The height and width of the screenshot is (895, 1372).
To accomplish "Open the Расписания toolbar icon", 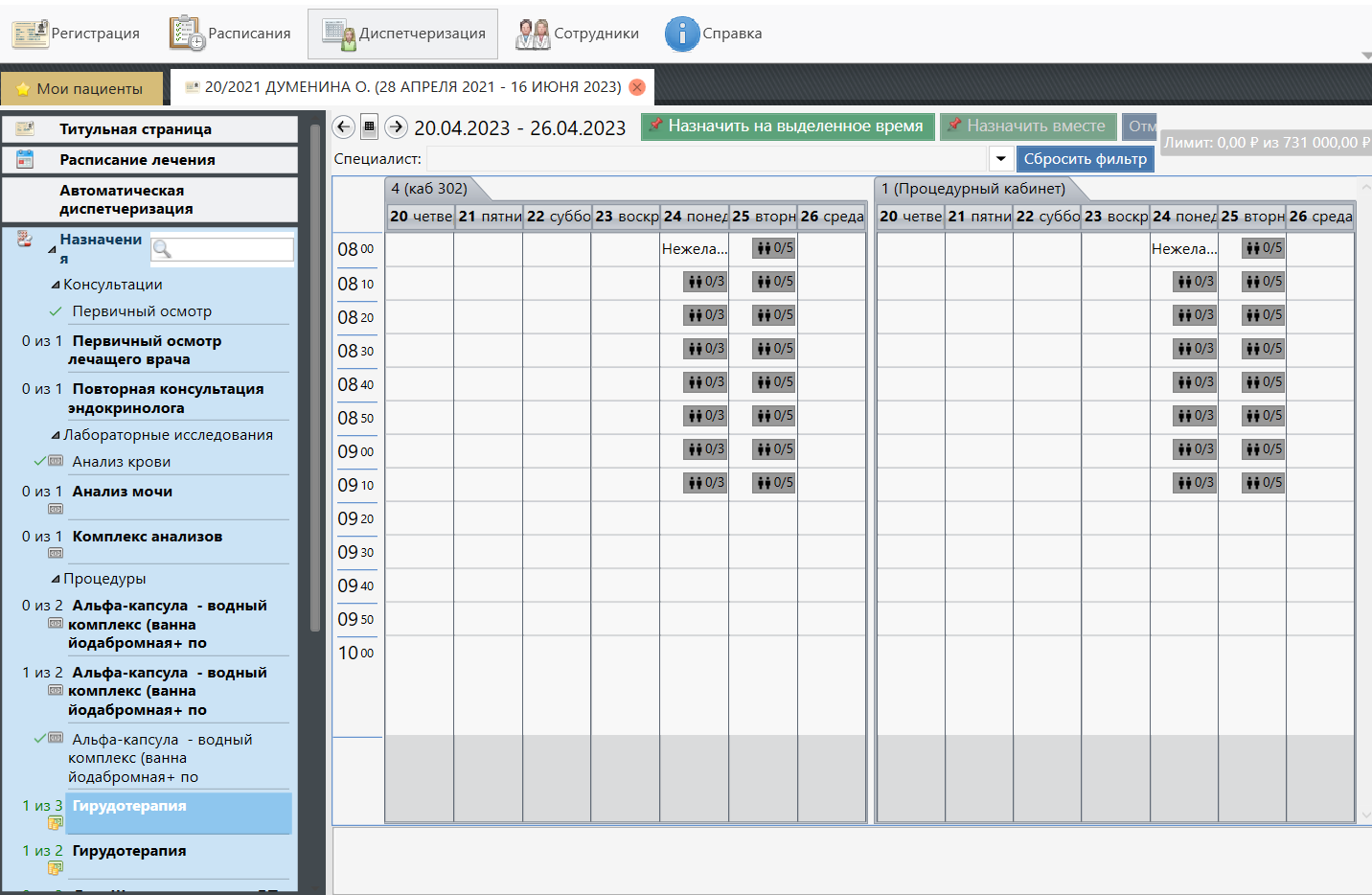I will coord(187,34).
